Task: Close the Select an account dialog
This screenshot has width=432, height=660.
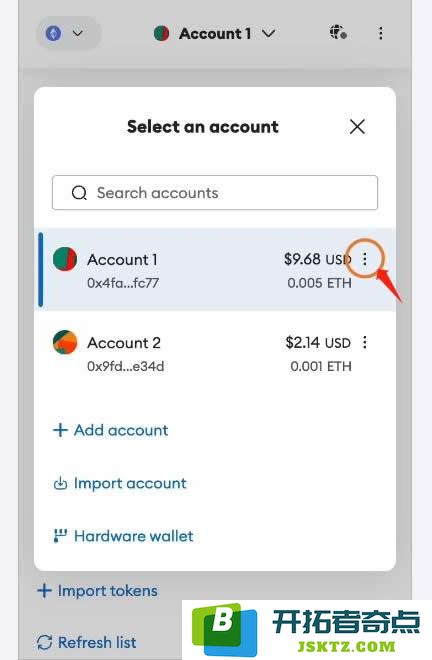Action: tap(357, 126)
